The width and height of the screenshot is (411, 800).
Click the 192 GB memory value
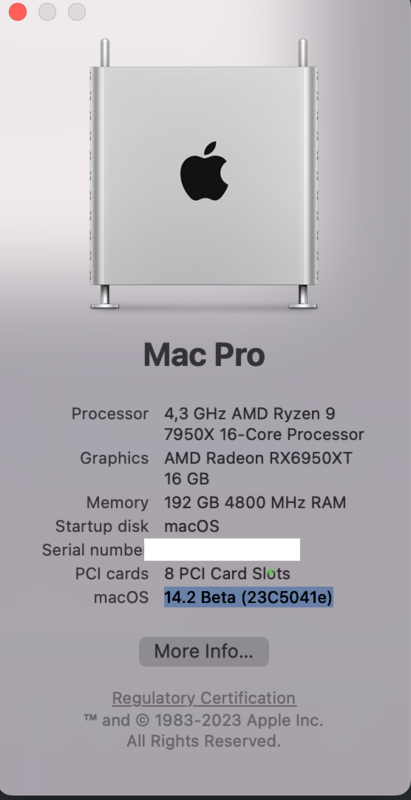(x=255, y=503)
